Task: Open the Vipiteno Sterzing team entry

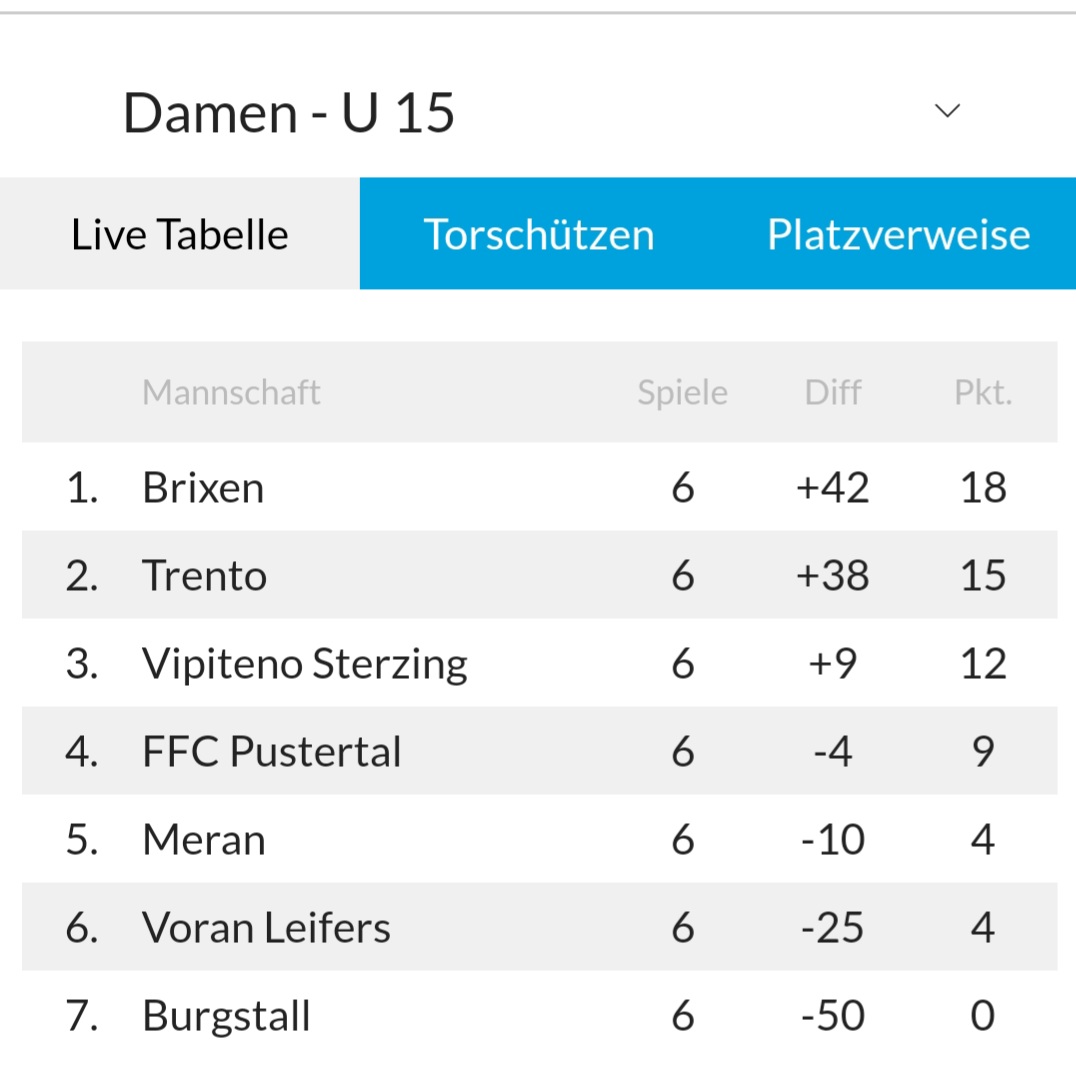Action: (x=305, y=664)
